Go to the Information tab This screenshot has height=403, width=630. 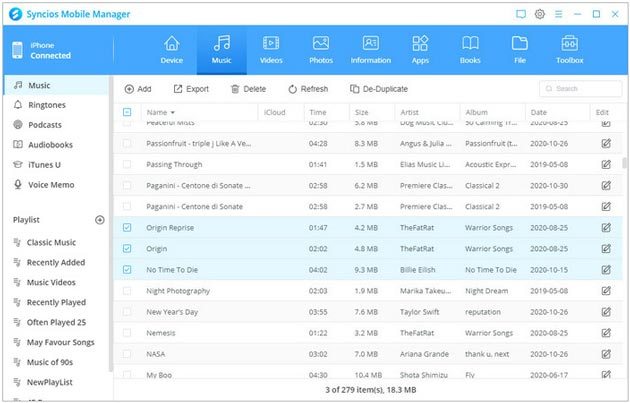tap(370, 50)
